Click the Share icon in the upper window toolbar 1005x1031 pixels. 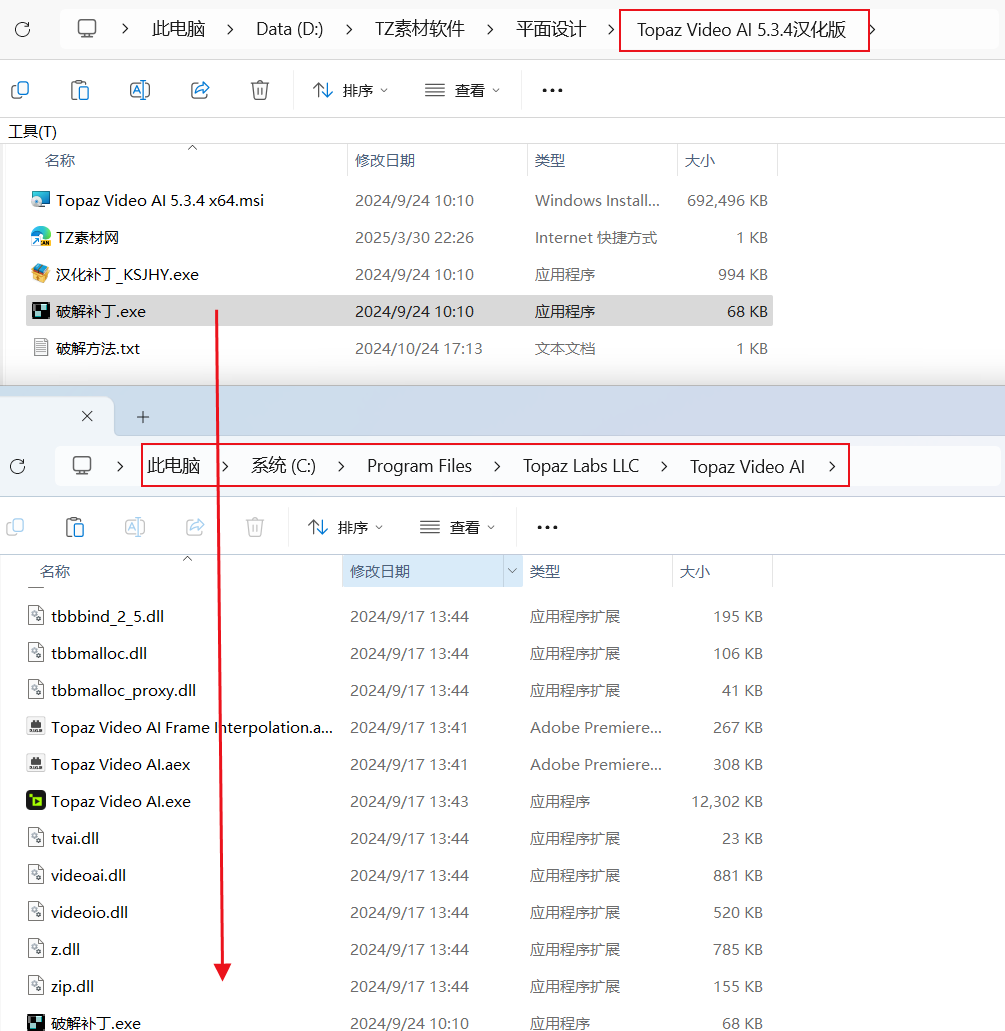(200, 90)
